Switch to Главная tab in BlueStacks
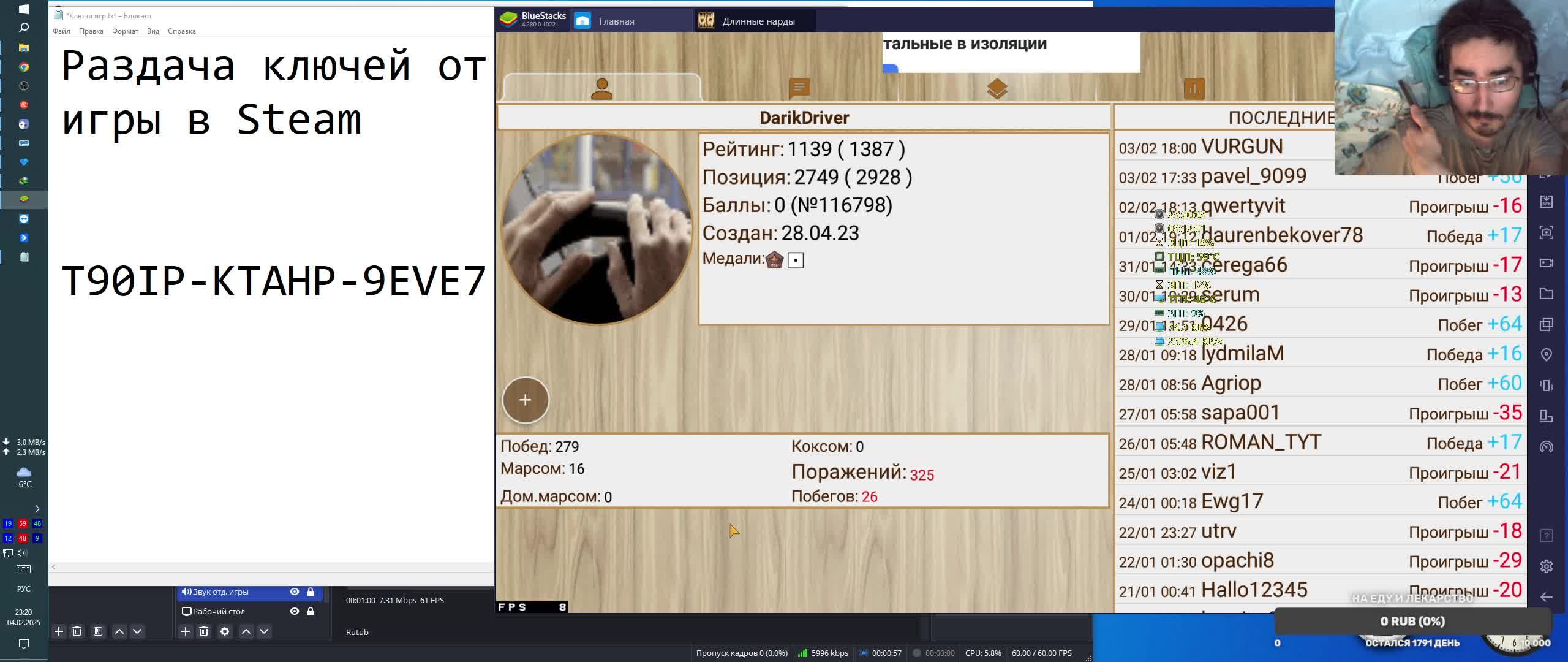The image size is (1568, 662). (616, 21)
